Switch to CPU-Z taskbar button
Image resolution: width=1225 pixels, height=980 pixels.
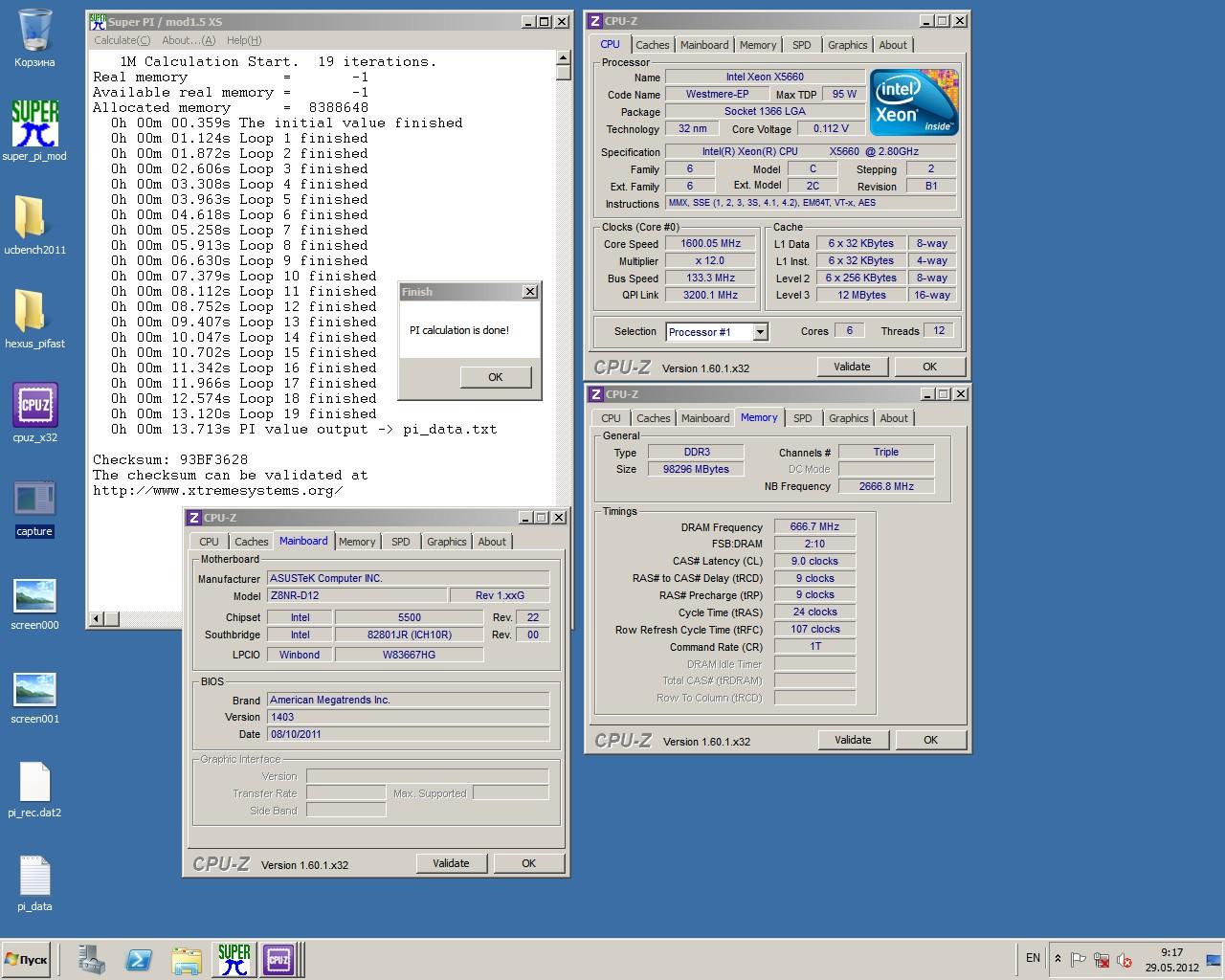point(279,959)
